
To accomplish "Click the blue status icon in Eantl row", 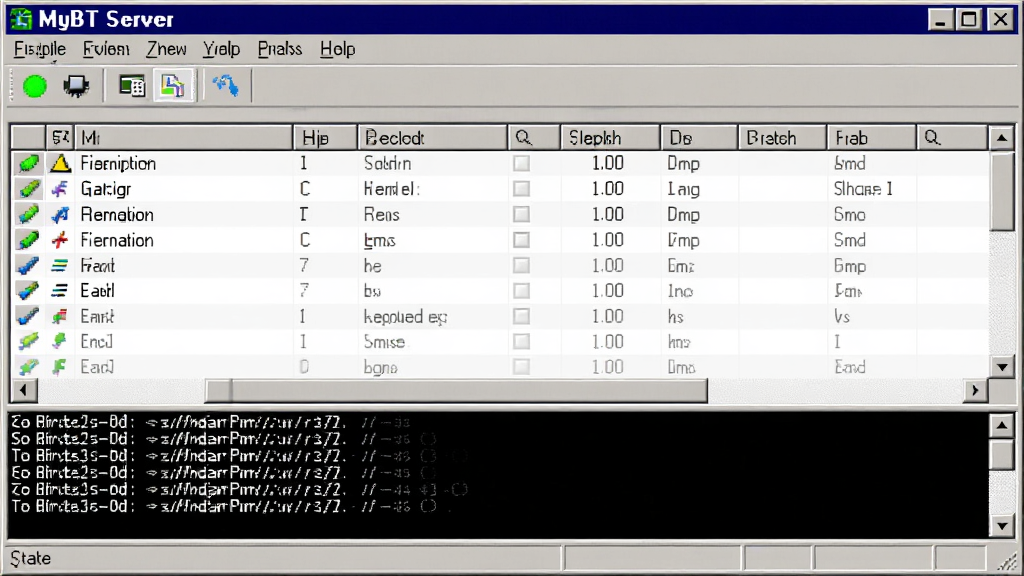I will click(x=28, y=316).
